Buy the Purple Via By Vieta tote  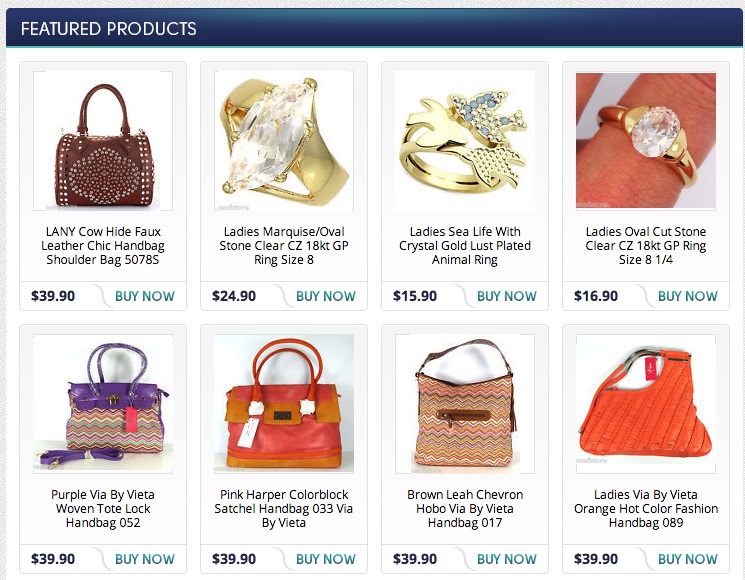pyautogui.click(x=145, y=559)
